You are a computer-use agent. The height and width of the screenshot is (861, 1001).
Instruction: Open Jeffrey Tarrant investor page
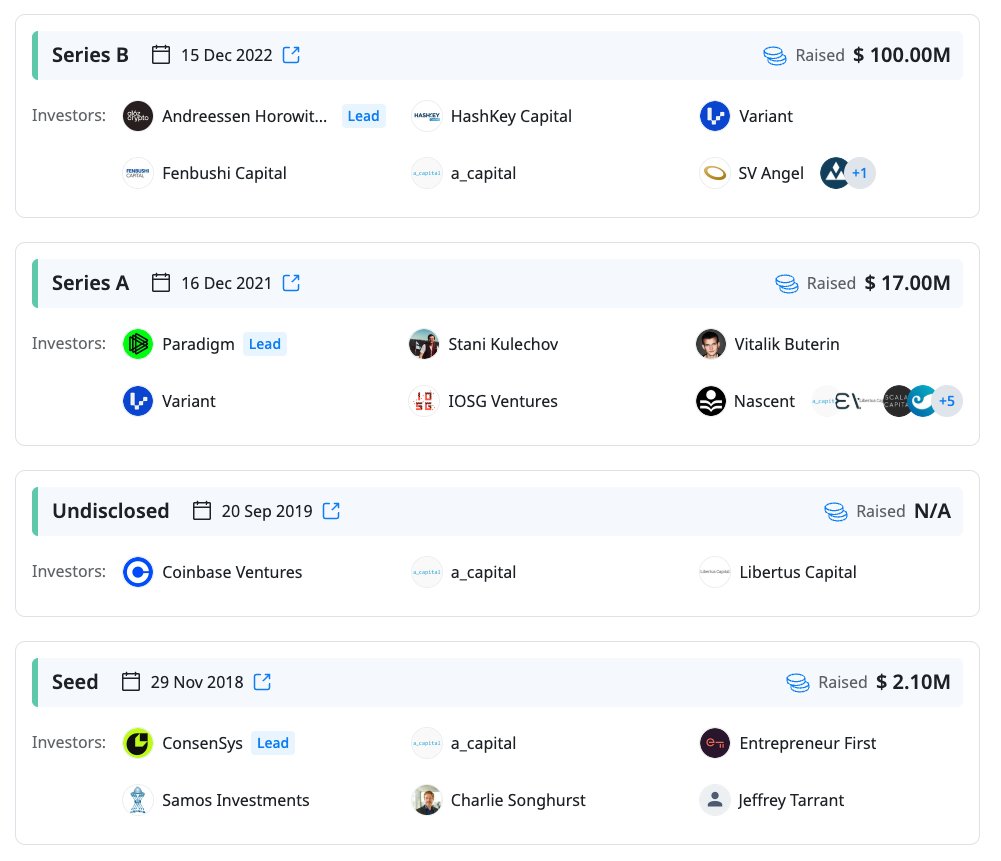[791, 800]
